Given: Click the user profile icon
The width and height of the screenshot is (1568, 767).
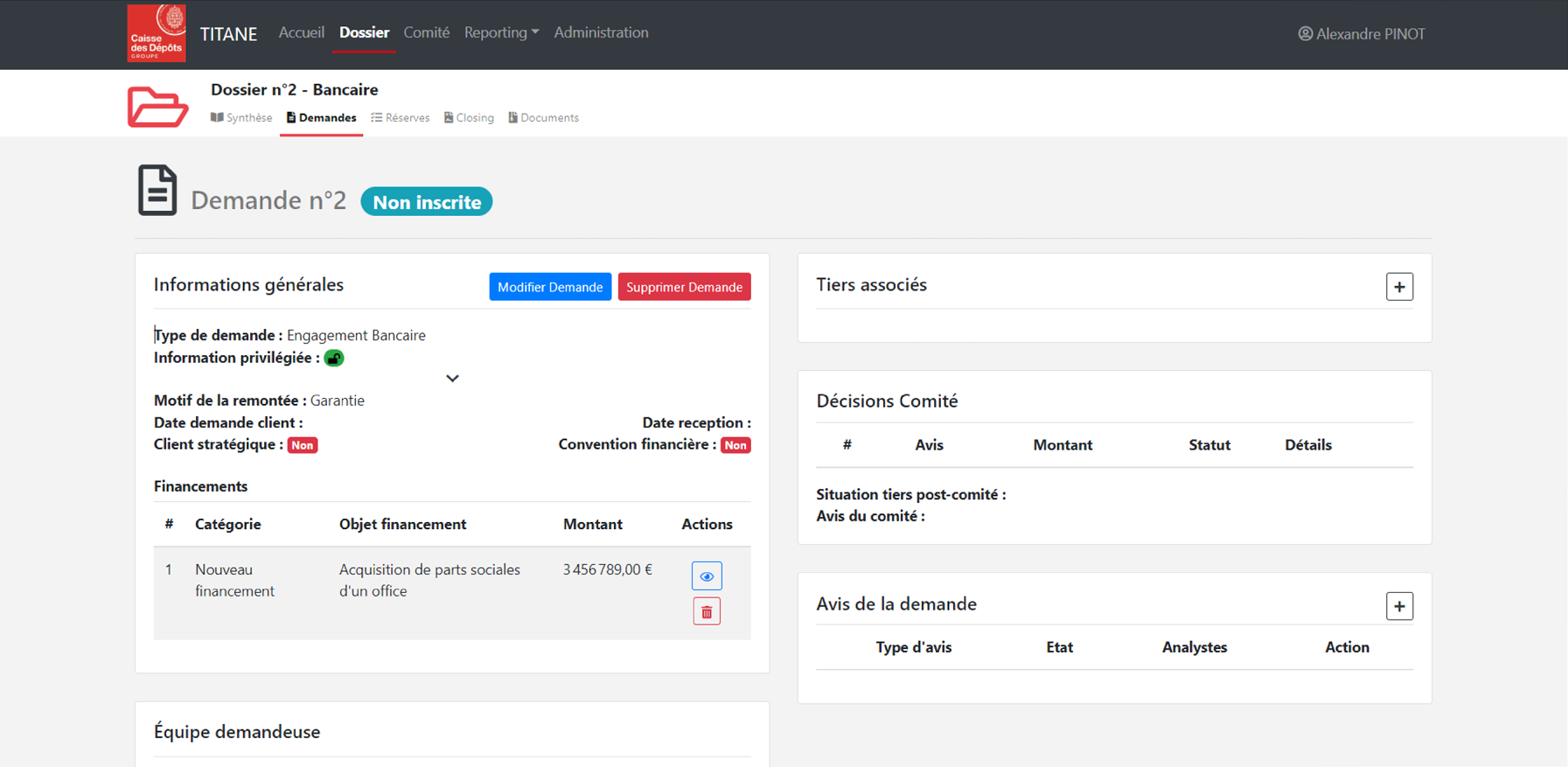Looking at the screenshot, I should tap(1305, 34).
